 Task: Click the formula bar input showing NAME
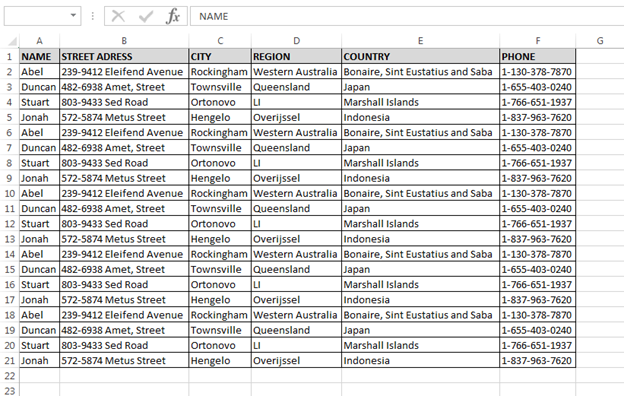click(407, 16)
